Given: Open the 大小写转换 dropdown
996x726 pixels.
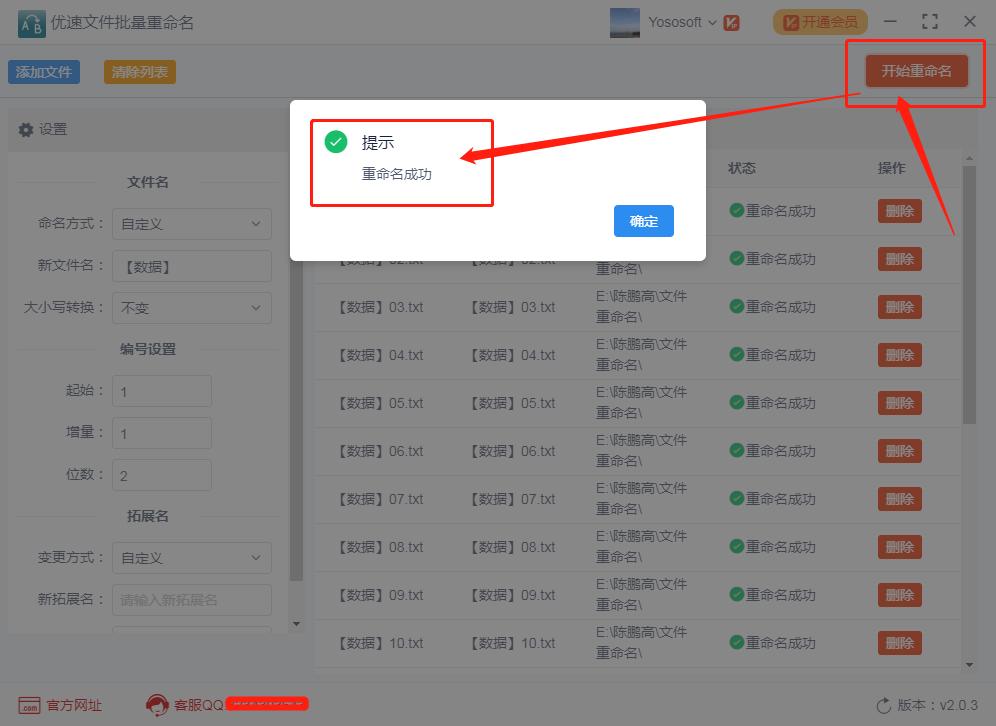Looking at the screenshot, I should 191,308.
